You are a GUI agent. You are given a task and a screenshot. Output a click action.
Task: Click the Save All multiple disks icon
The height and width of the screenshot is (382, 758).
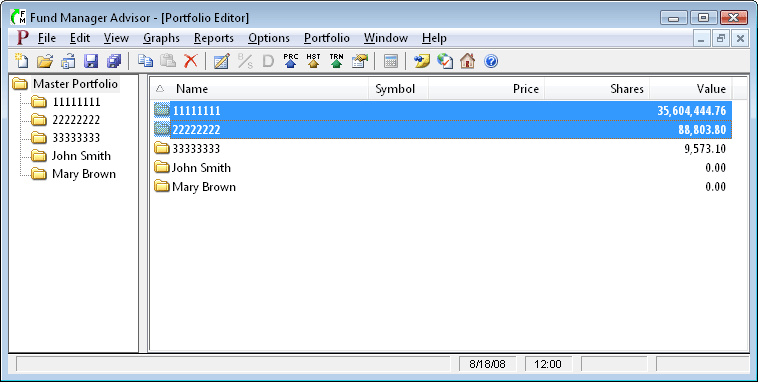click(114, 61)
